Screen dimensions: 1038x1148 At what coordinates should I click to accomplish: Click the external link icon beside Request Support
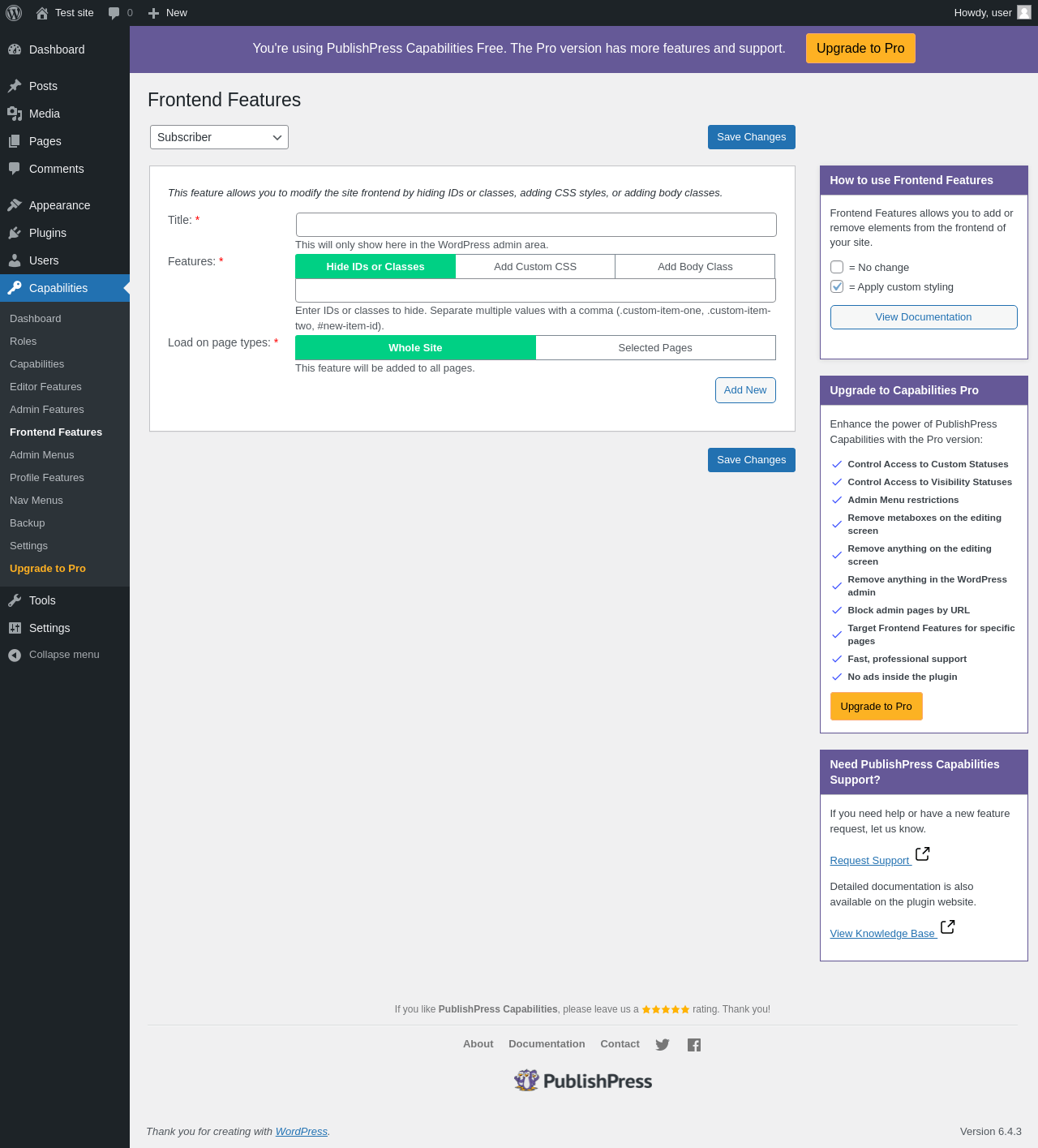pos(923,853)
